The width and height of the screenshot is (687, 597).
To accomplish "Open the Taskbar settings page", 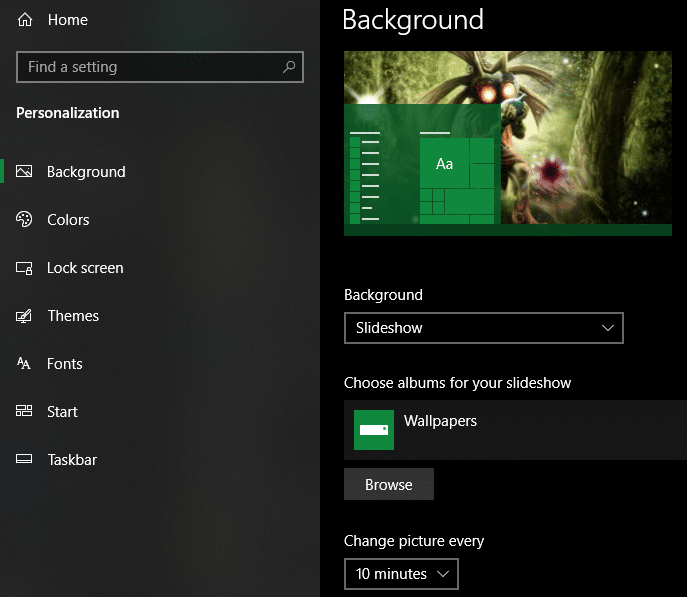I will click(x=72, y=459).
